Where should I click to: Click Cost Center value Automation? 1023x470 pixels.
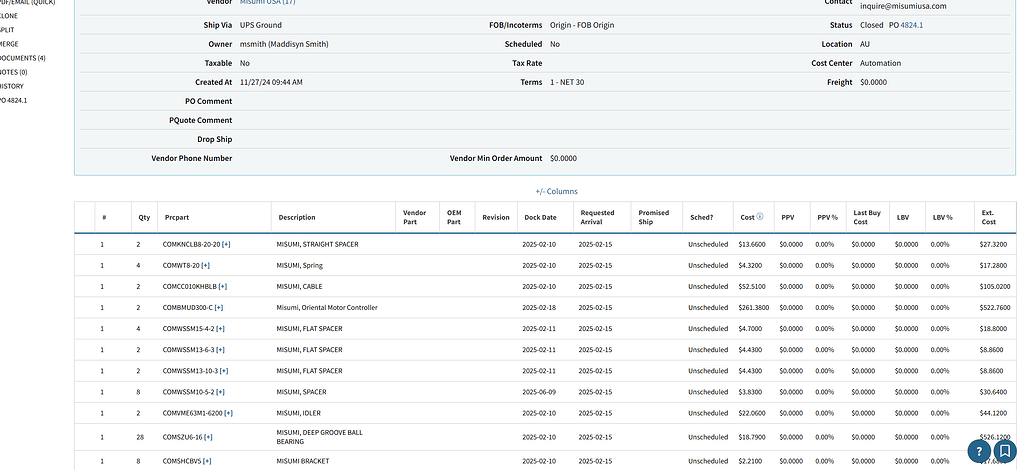[x=881, y=63]
